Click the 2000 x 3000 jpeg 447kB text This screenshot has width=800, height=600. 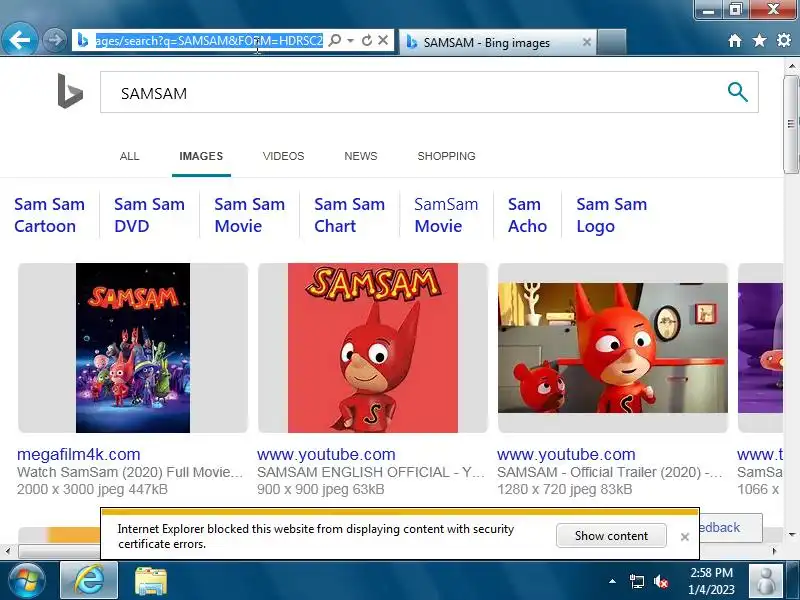pyautogui.click(x=92, y=489)
